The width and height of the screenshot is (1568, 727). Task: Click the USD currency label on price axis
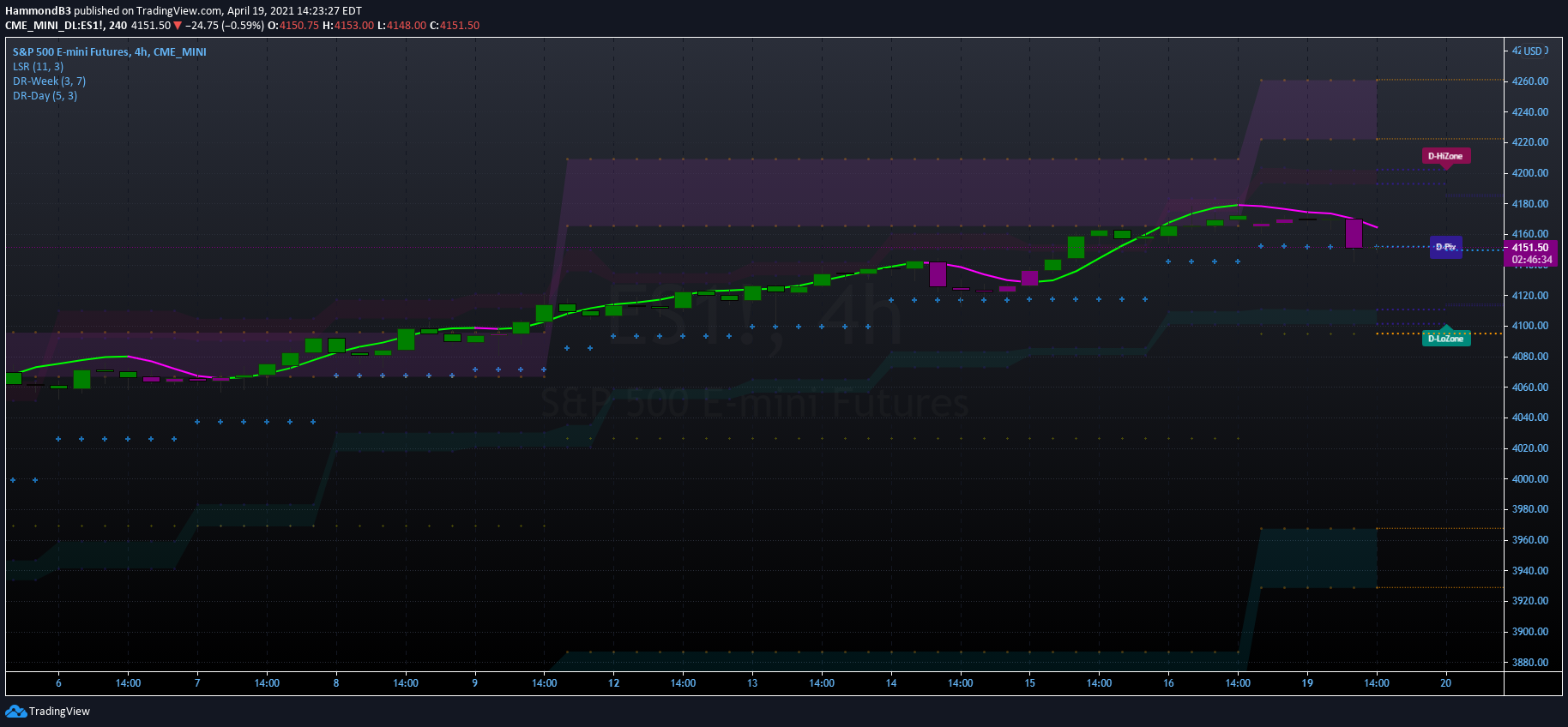tap(1532, 51)
